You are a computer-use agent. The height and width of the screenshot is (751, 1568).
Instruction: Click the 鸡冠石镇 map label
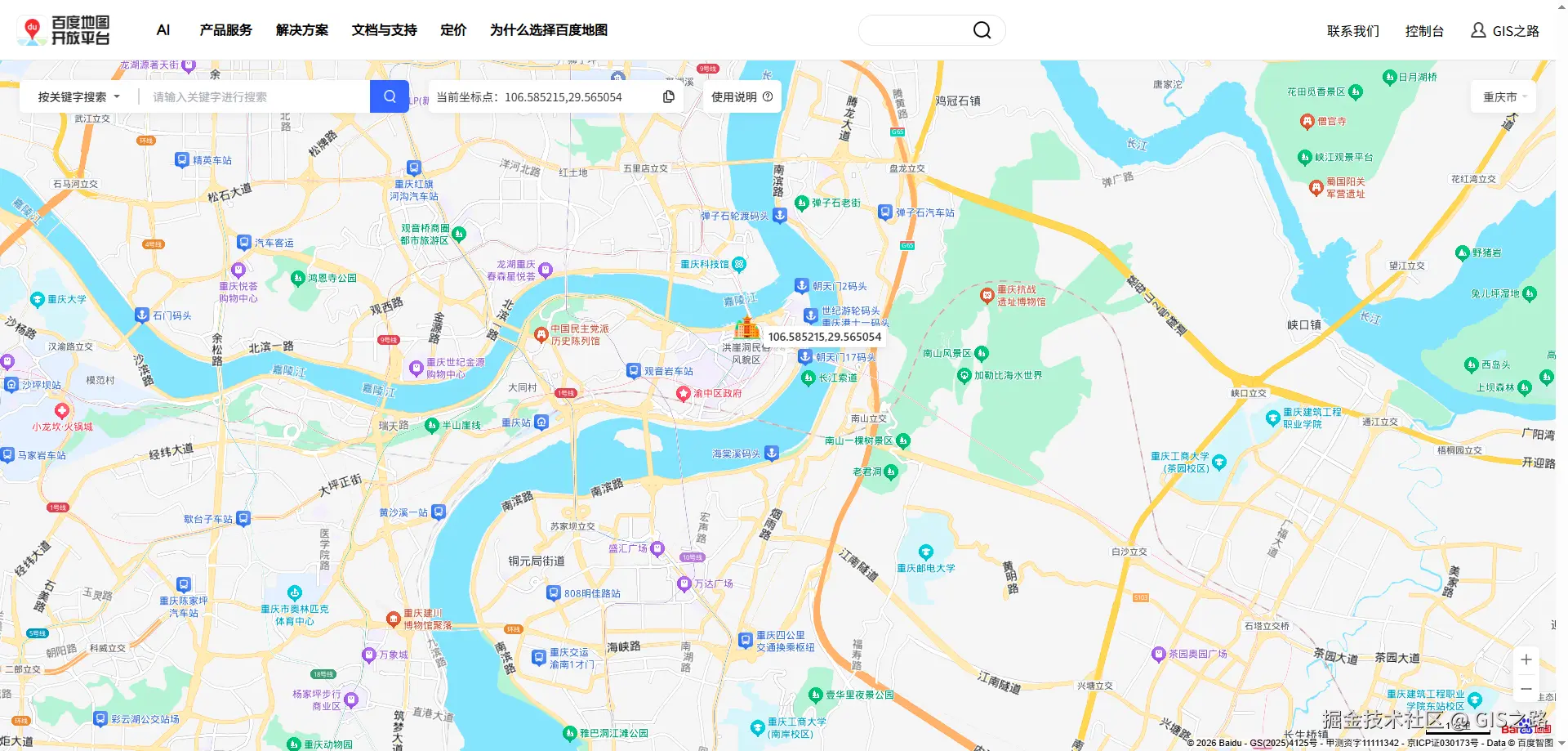pos(958,101)
